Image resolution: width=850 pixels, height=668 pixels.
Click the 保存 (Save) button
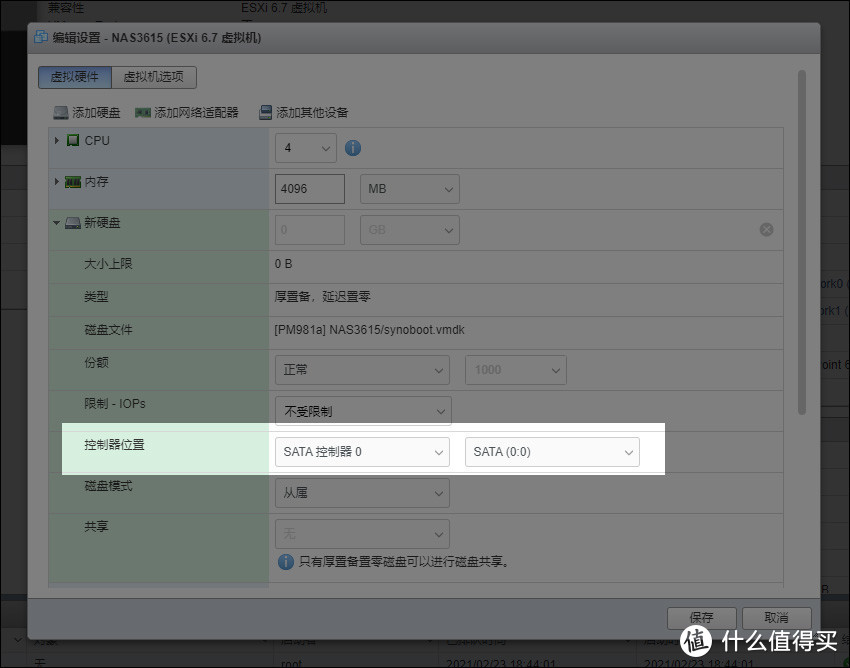[701, 617]
